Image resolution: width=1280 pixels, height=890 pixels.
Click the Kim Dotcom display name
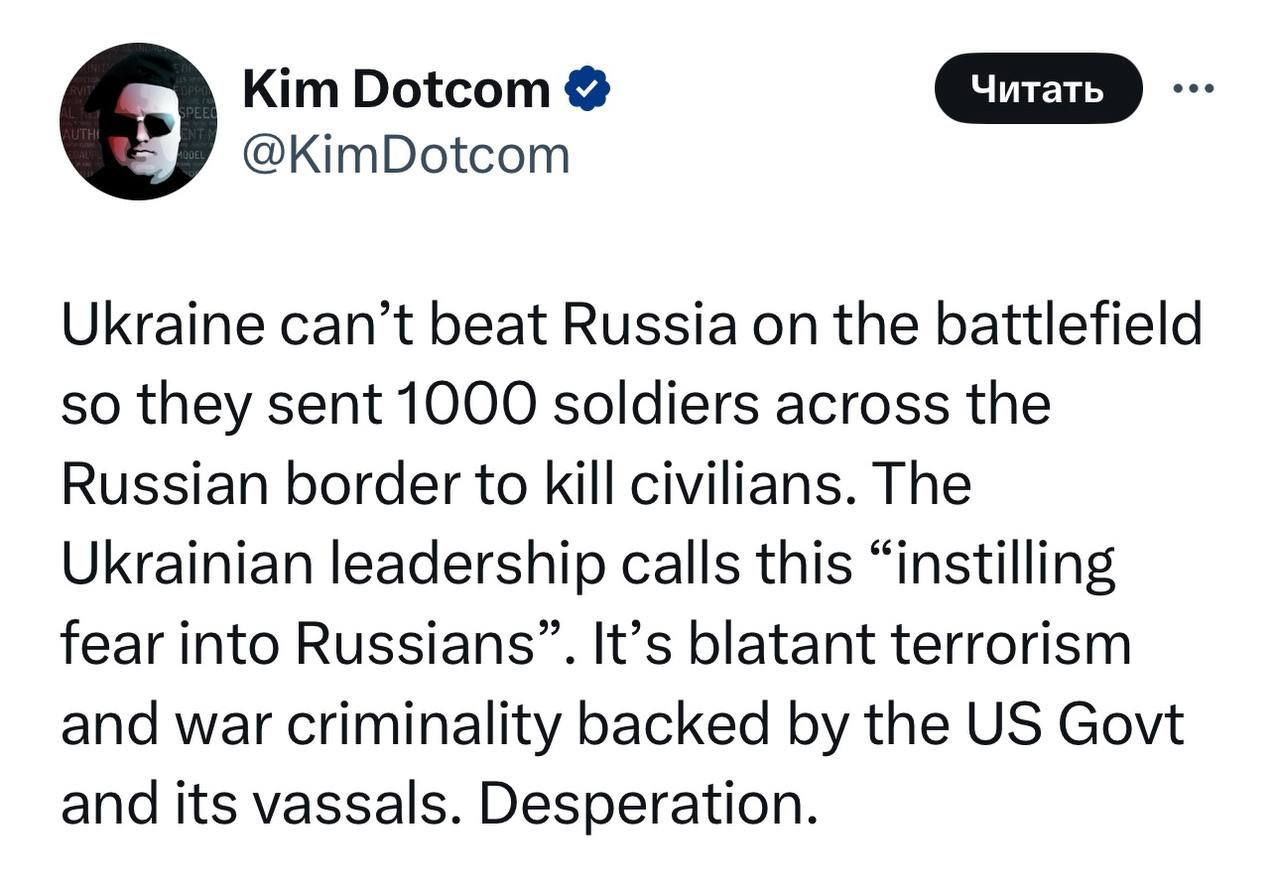pos(397,91)
